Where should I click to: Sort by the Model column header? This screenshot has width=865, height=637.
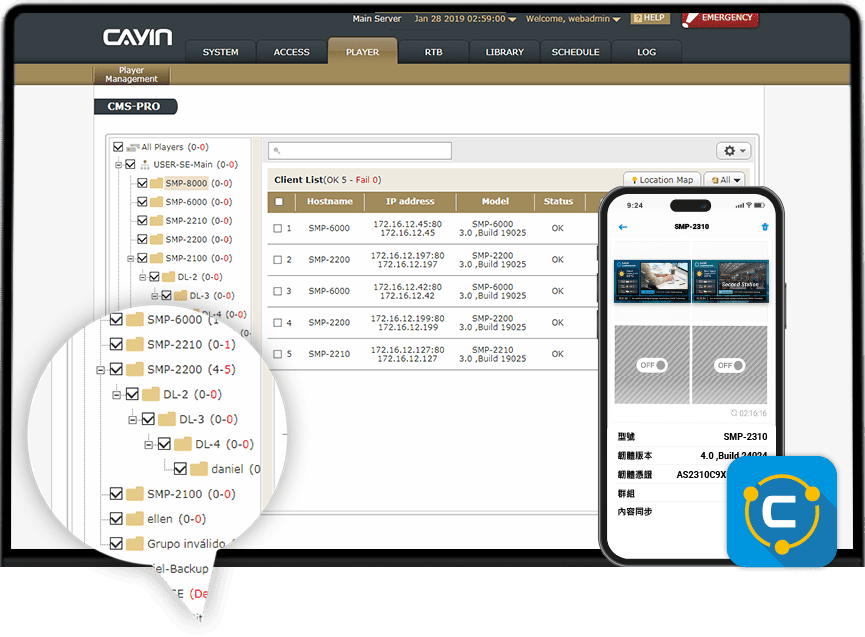point(495,201)
